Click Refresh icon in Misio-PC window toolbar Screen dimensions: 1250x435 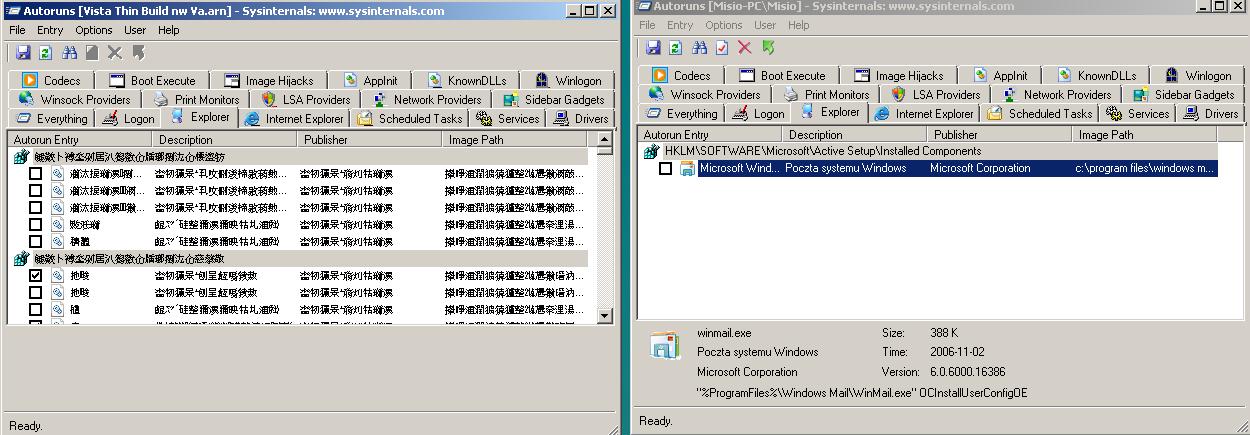[675, 47]
